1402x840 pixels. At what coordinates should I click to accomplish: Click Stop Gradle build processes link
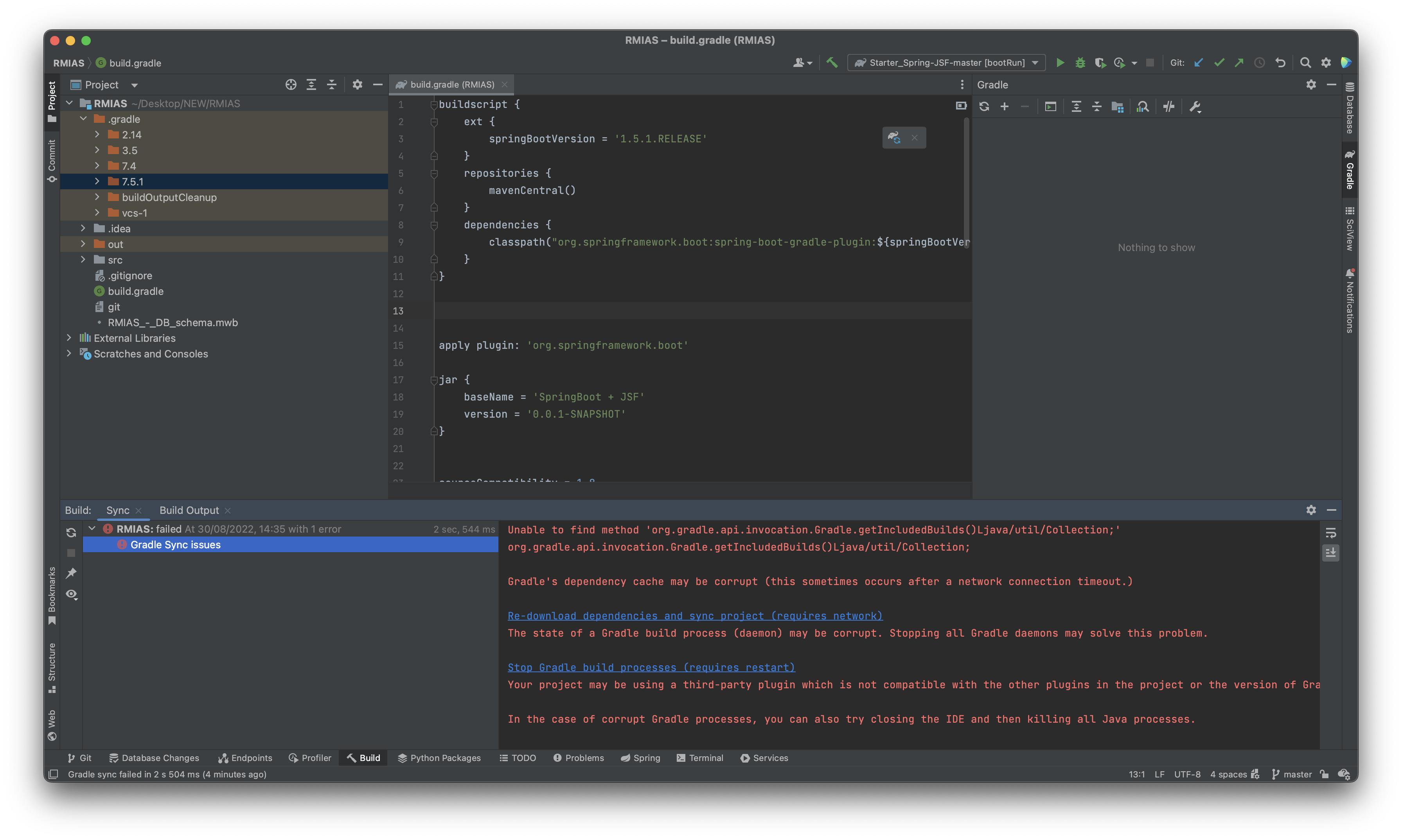(651, 668)
